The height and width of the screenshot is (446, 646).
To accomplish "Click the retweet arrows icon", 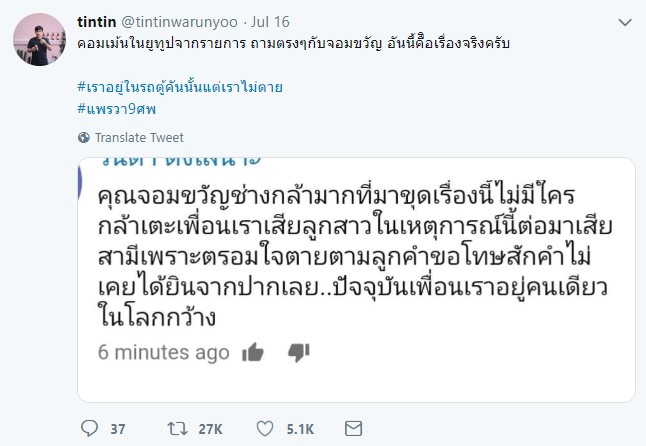I will [178, 429].
